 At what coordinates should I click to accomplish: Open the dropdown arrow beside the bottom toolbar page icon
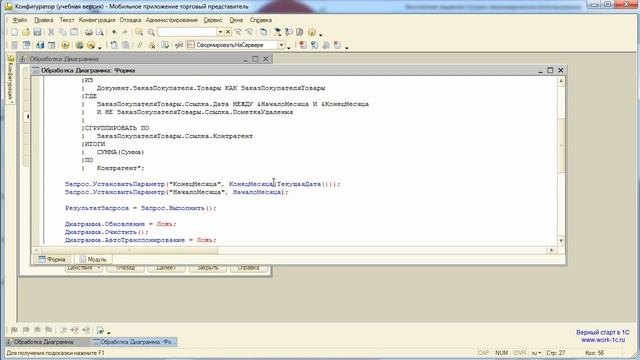(109, 332)
